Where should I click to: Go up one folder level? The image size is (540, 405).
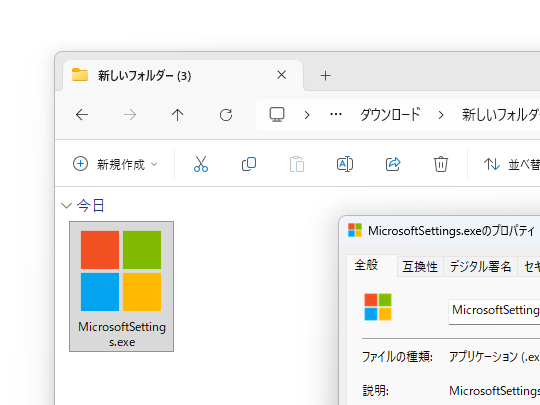click(178, 115)
